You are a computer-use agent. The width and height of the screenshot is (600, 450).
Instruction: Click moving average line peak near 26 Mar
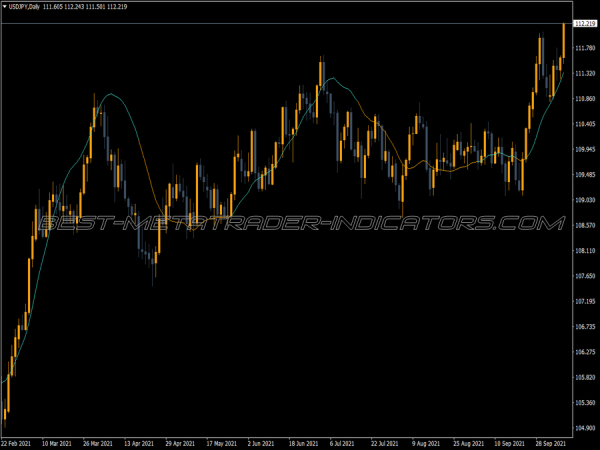point(112,94)
